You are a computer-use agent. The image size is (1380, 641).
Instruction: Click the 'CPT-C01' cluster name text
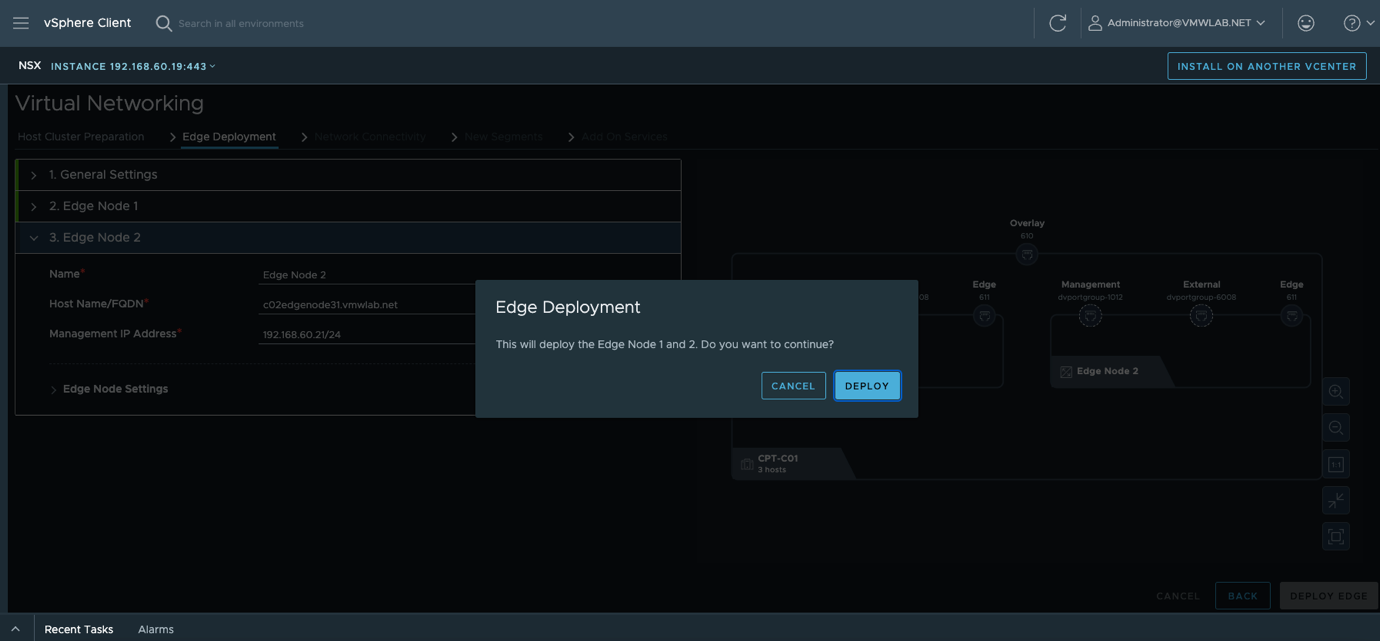(778, 458)
